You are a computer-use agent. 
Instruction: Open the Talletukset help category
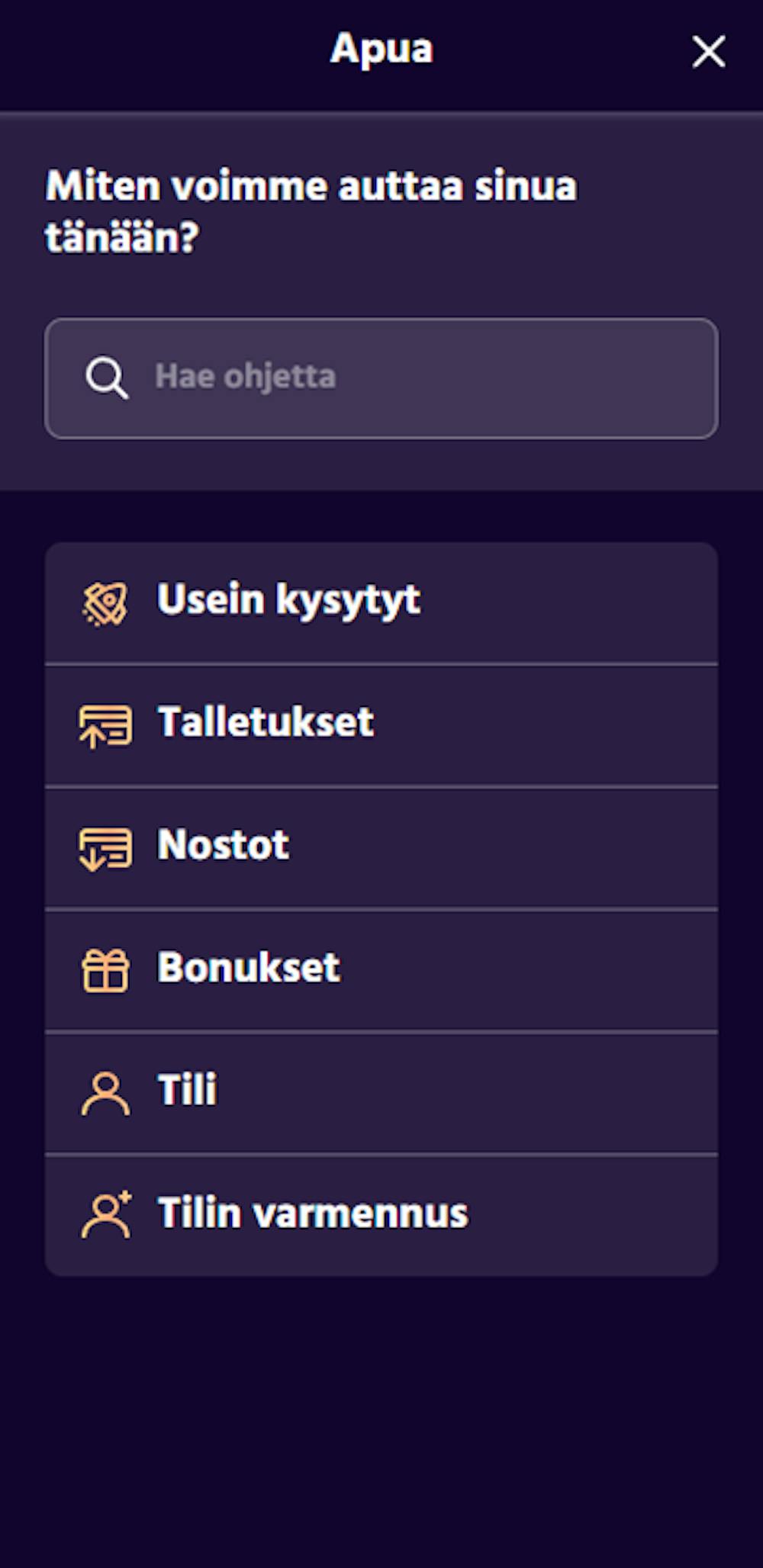[x=381, y=726]
